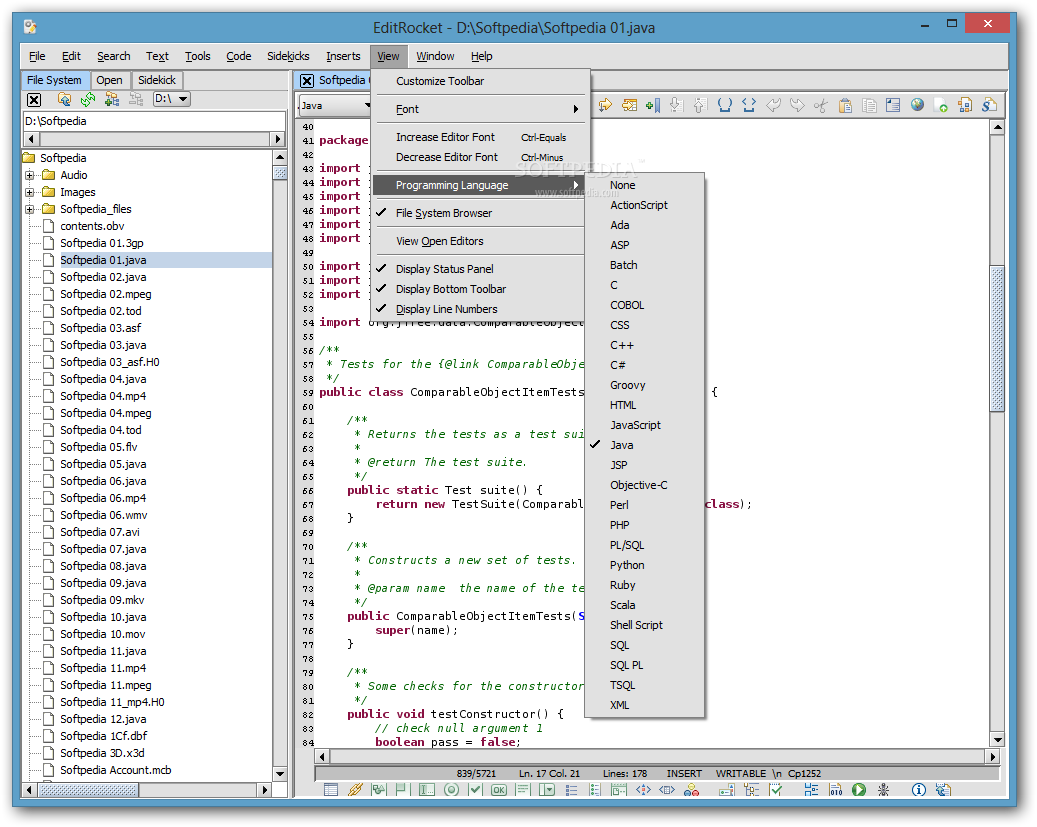Select Softpedia 01.java in file tree
The height and width of the screenshot is (827, 1037).
pos(103,260)
